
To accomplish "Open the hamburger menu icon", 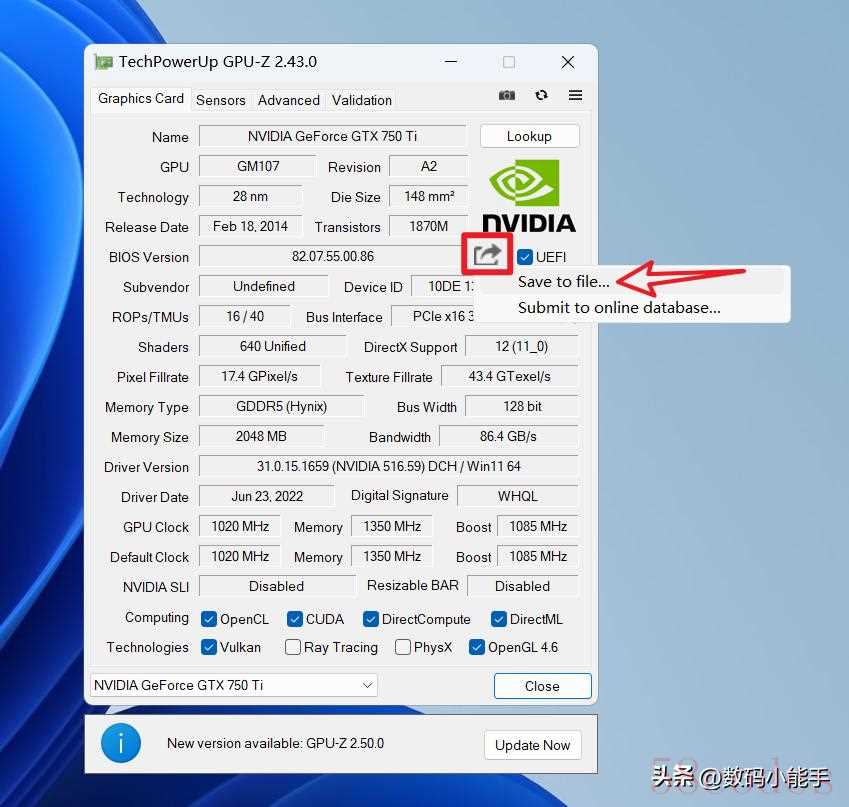I will tap(576, 95).
